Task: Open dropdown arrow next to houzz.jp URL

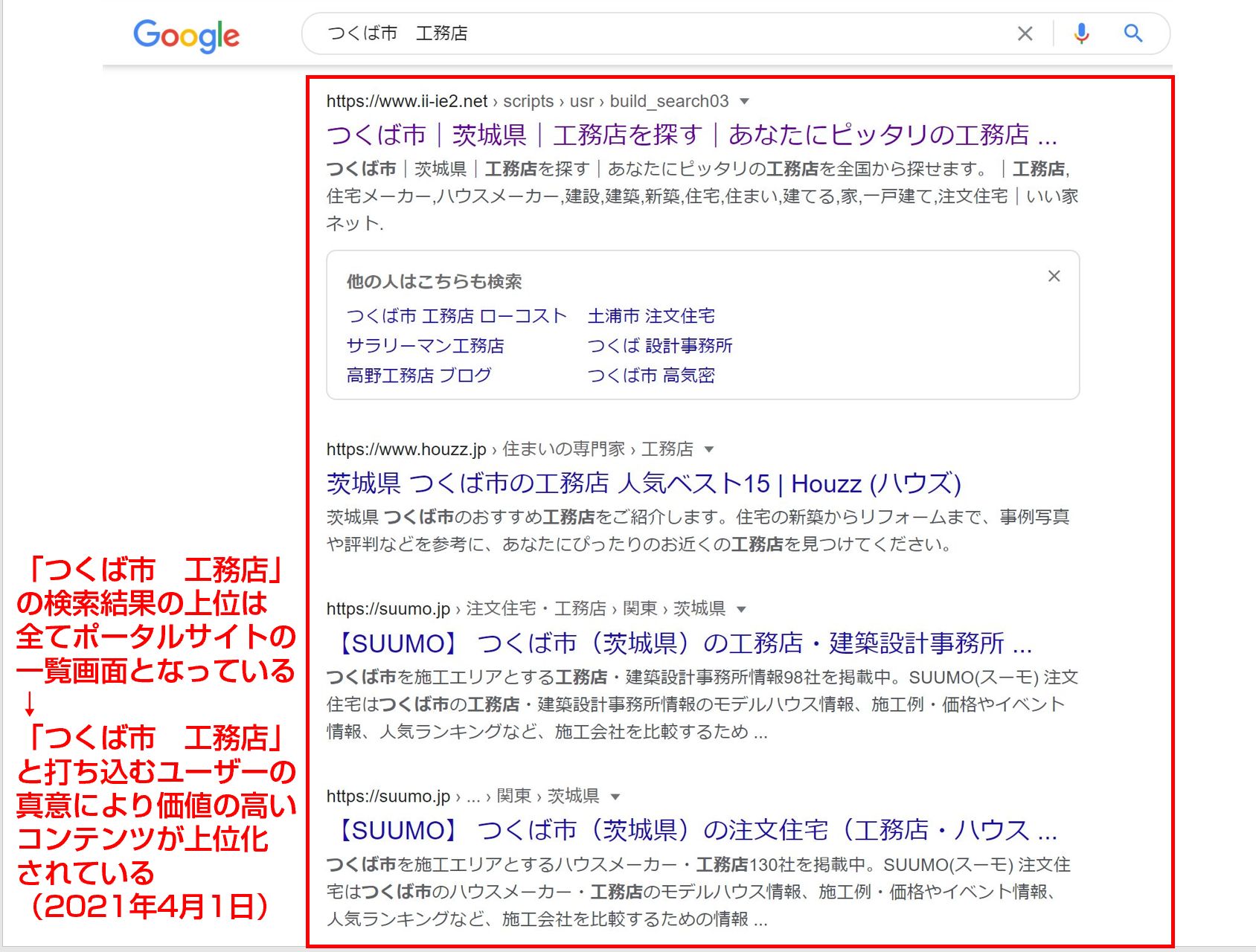Action: pos(708,449)
